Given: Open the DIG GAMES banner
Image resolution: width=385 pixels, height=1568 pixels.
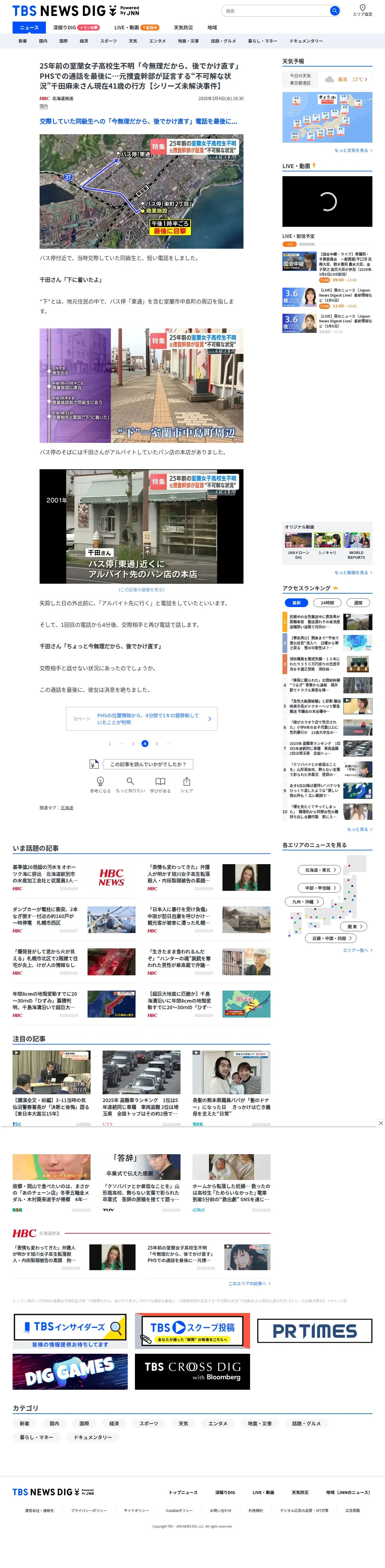Looking at the screenshot, I should point(70,1372).
